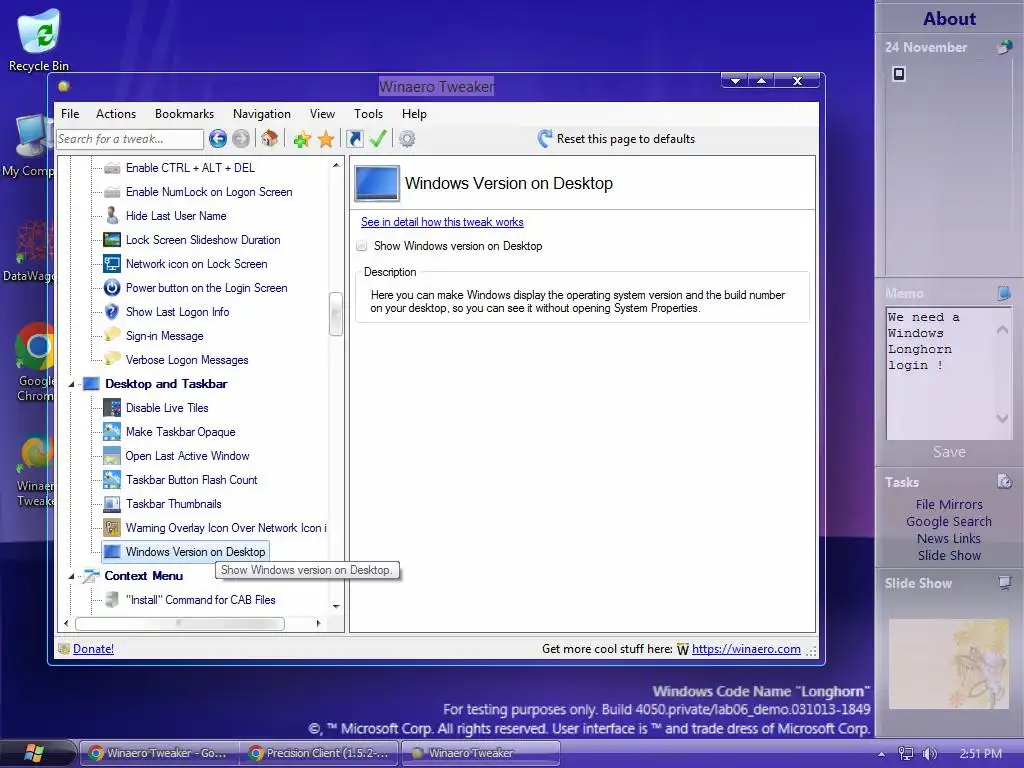Open bookmarks with the gold star icon
This screenshot has height=768, width=1024.
(326, 138)
